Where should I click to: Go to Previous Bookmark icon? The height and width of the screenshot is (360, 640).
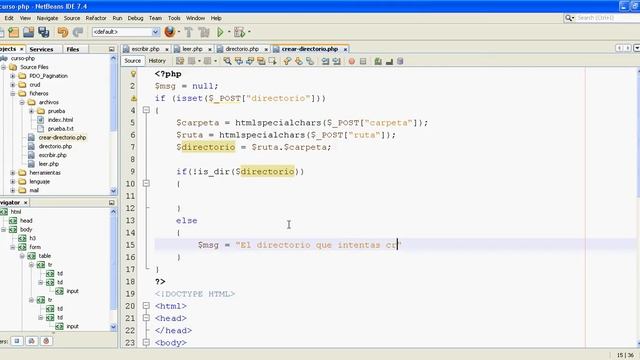287,61
